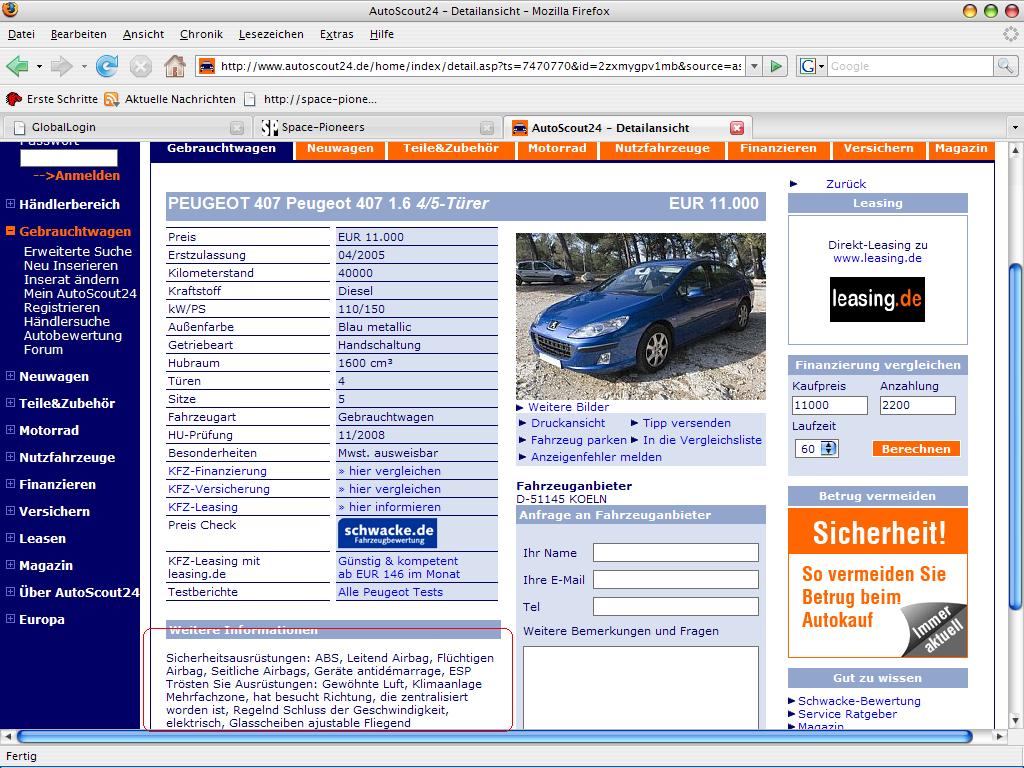Click the sidebar Passwort input field
Screen dimensions: 1024x768
[69, 157]
